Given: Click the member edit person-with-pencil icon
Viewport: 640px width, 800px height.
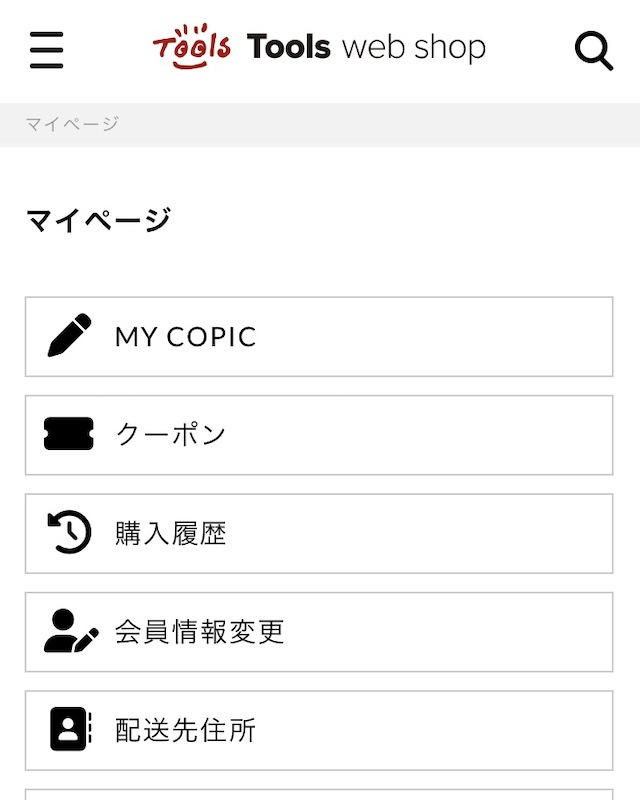Looking at the screenshot, I should [71, 631].
